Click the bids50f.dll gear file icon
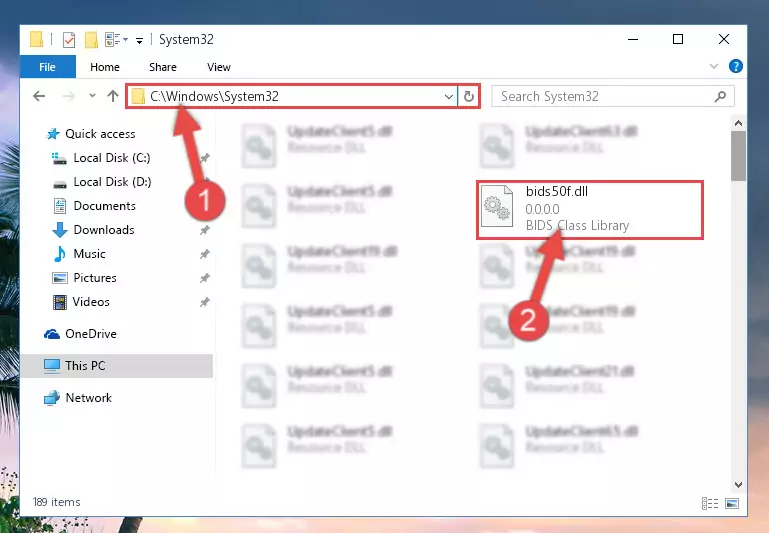This screenshot has width=769, height=533. [496, 206]
